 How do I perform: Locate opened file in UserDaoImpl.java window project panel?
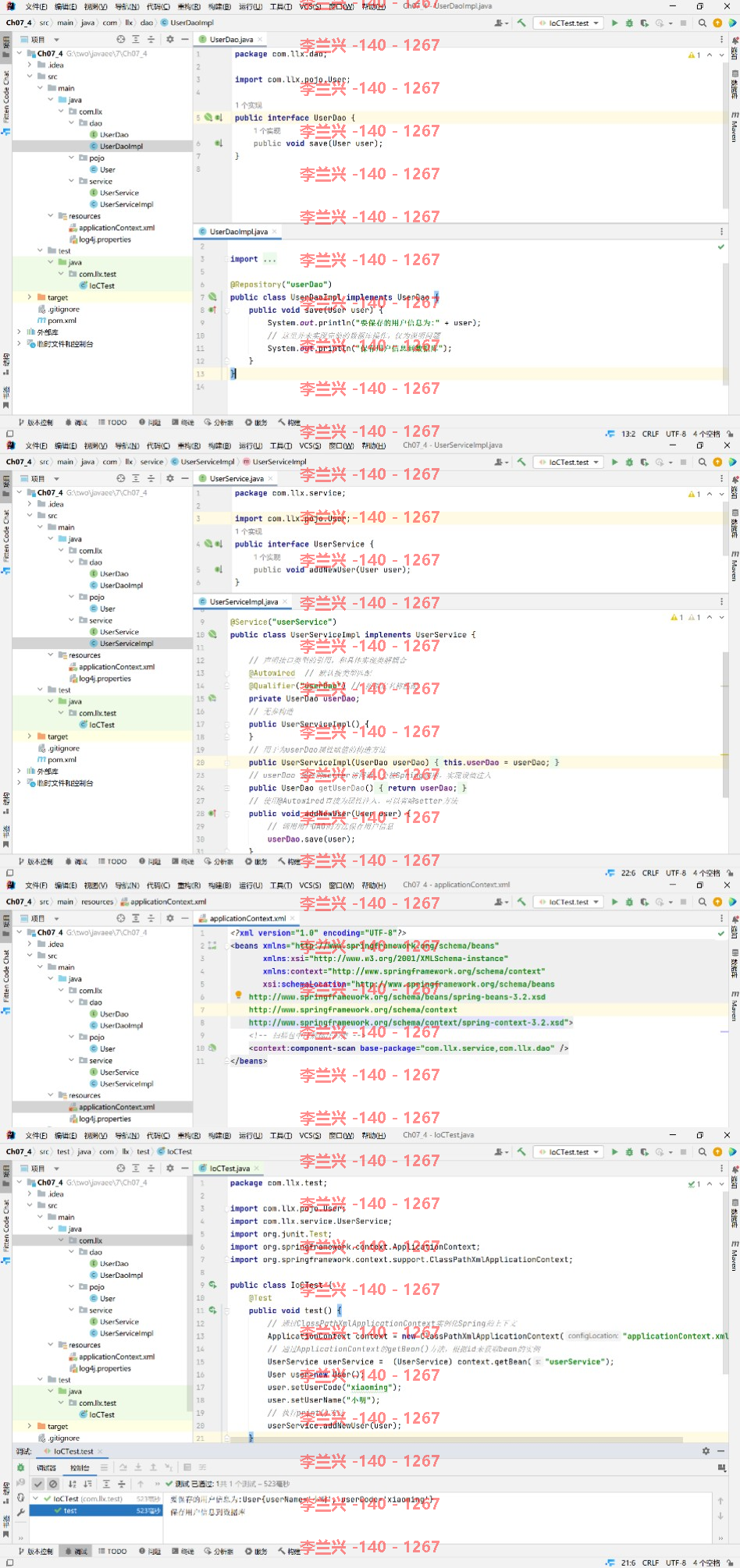coord(120,39)
